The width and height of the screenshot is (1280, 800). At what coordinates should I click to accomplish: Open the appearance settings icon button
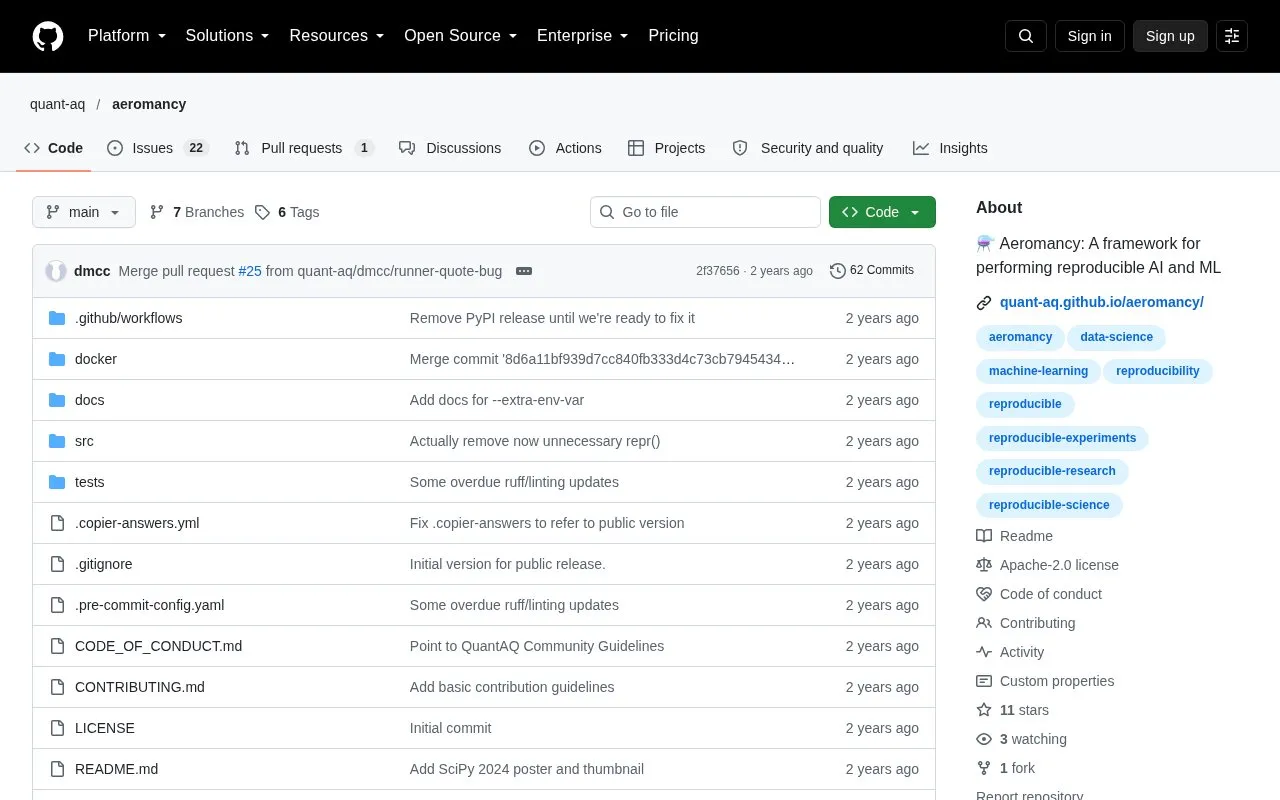click(x=1232, y=36)
